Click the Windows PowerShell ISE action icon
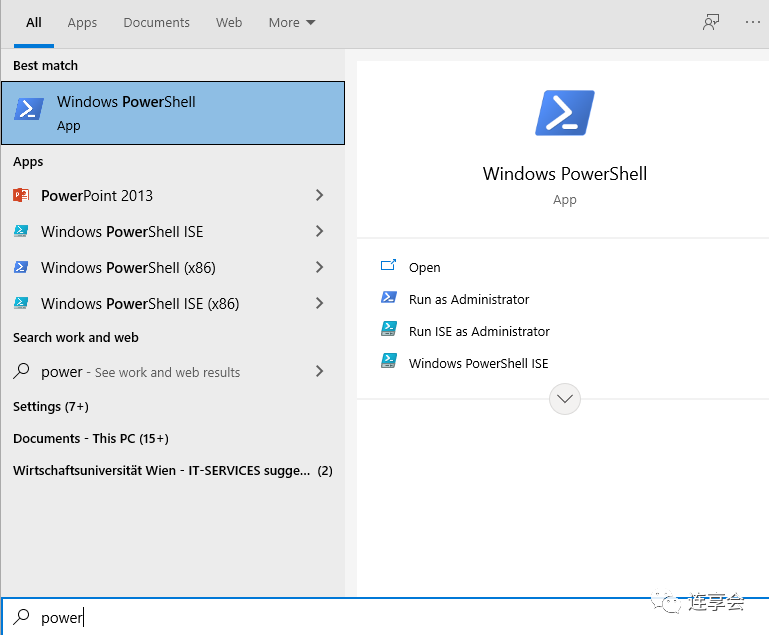 click(388, 361)
